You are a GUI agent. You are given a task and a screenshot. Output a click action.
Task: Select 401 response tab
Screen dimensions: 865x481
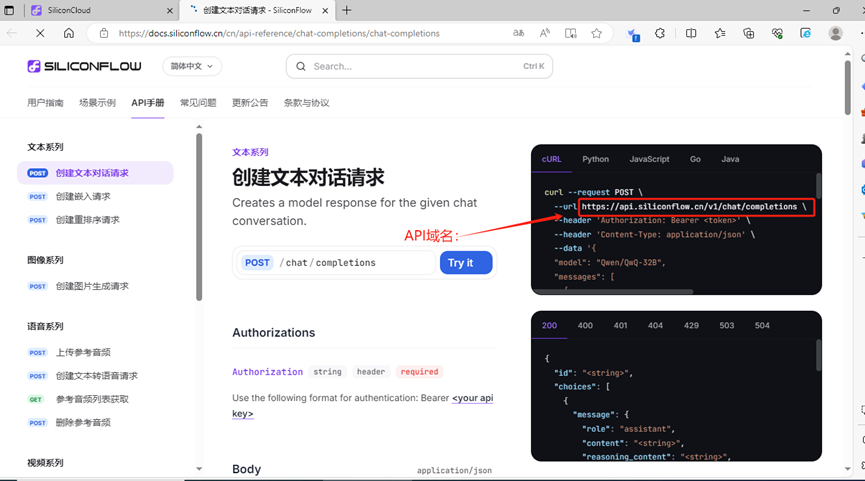(x=620, y=325)
